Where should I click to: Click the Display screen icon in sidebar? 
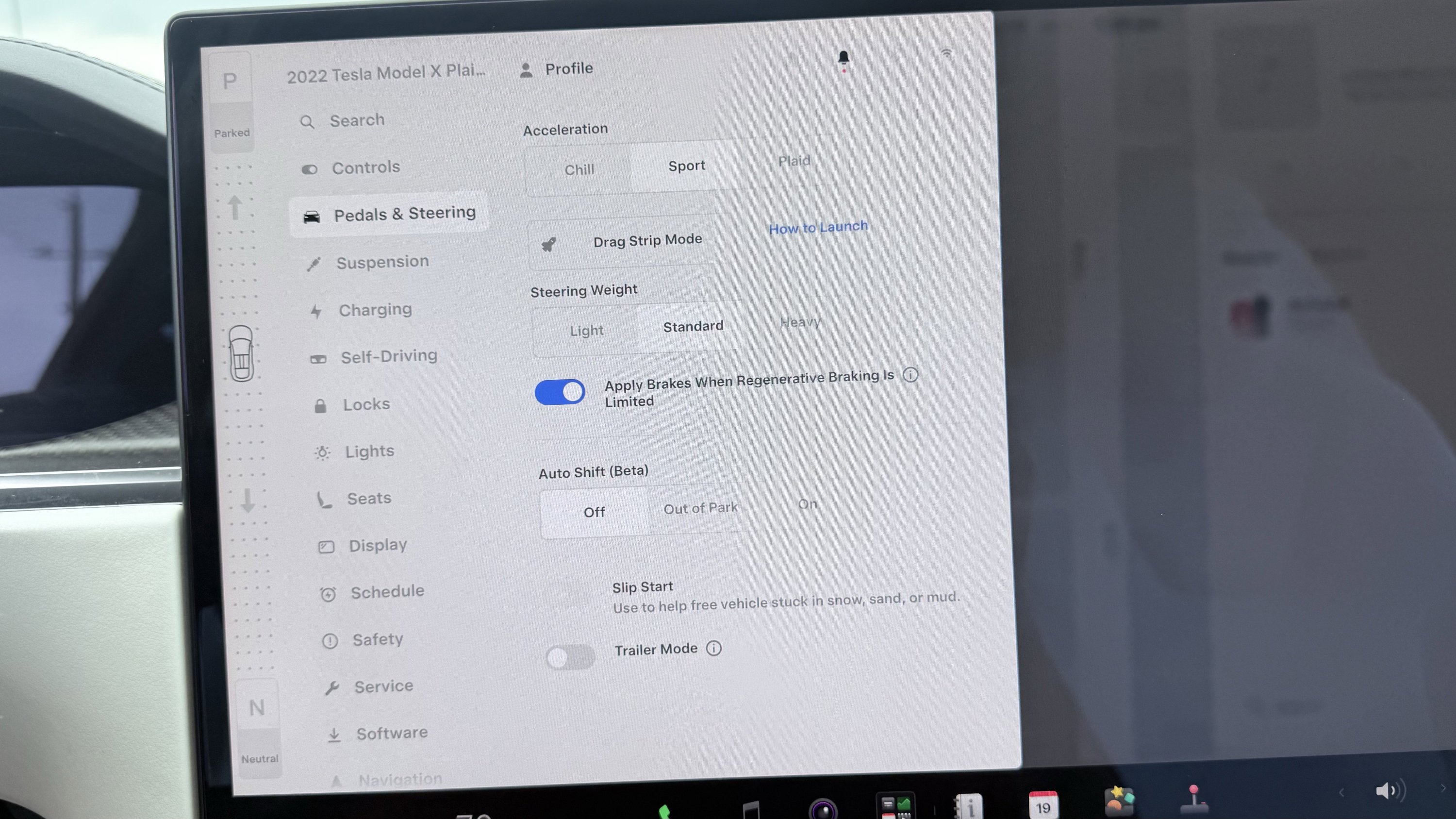(x=326, y=547)
